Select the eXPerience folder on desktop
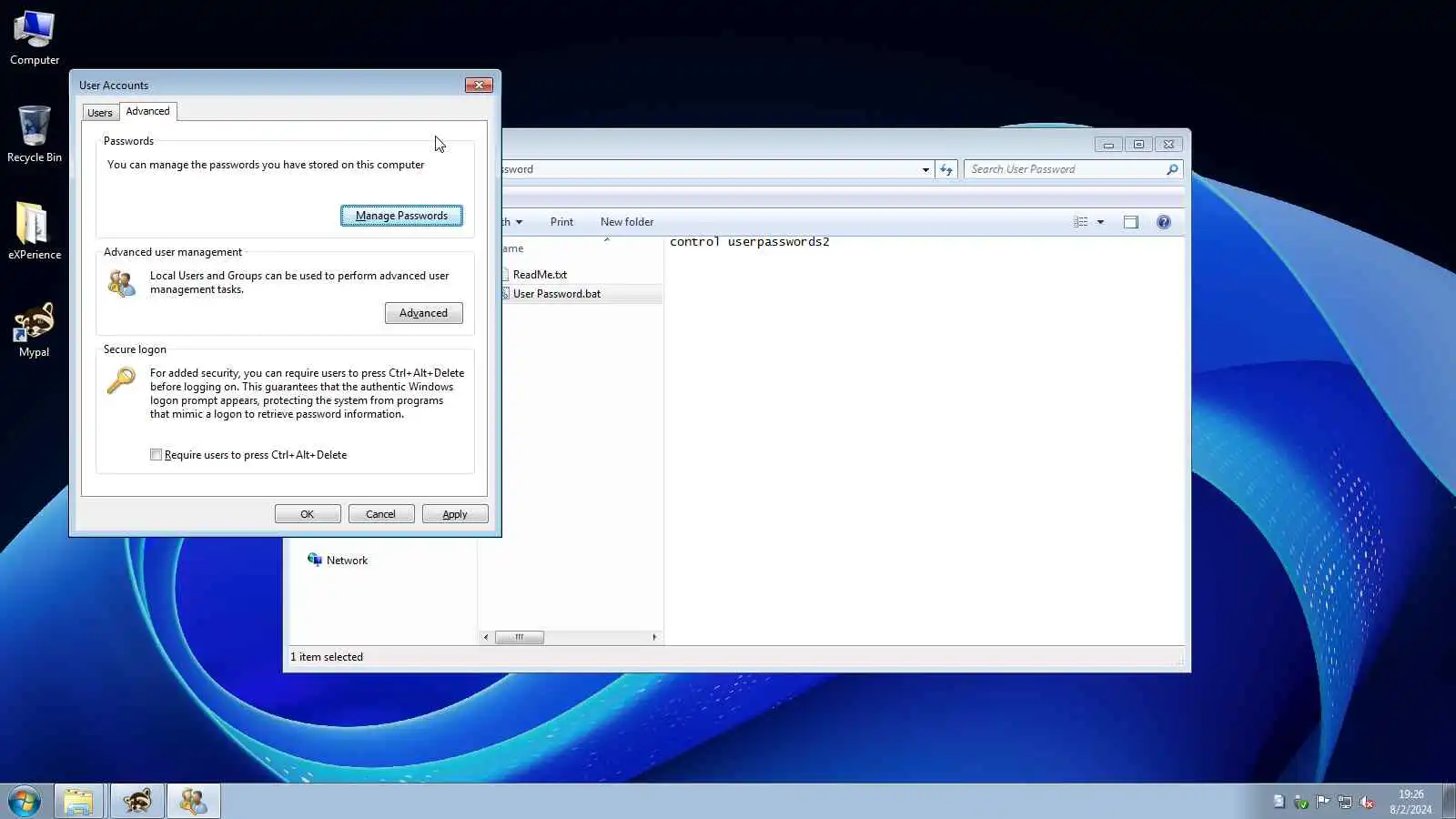This screenshot has width=1456, height=819. click(x=35, y=231)
